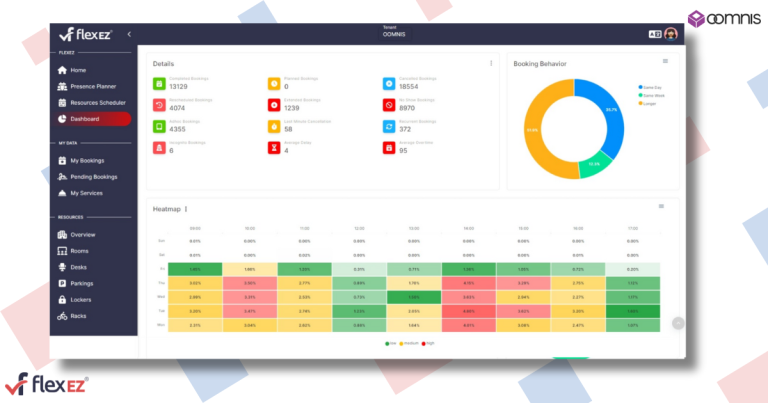Collapse the sidebar with the chevron arrow

[x=129, y=34]
